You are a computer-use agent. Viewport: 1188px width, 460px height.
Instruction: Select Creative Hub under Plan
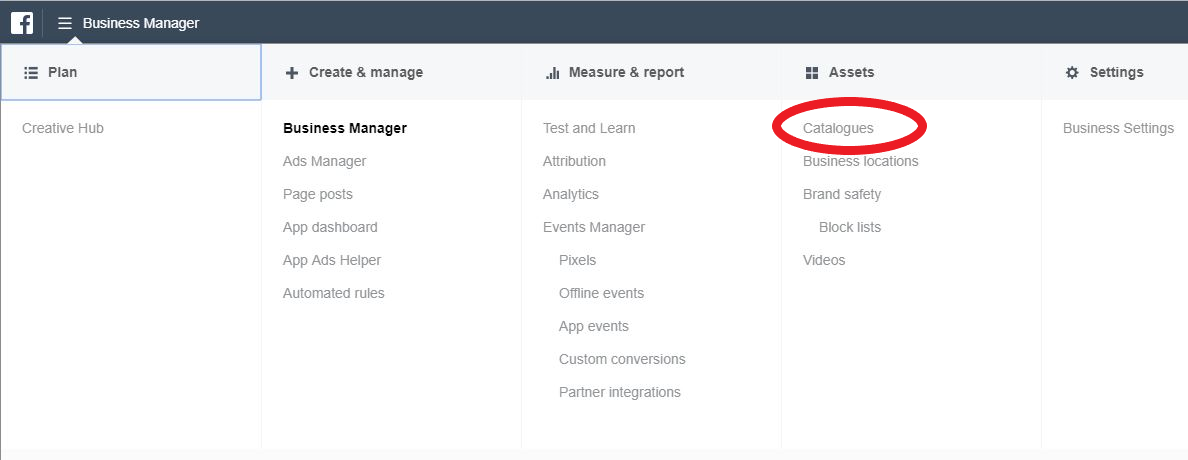click(63, 128)
